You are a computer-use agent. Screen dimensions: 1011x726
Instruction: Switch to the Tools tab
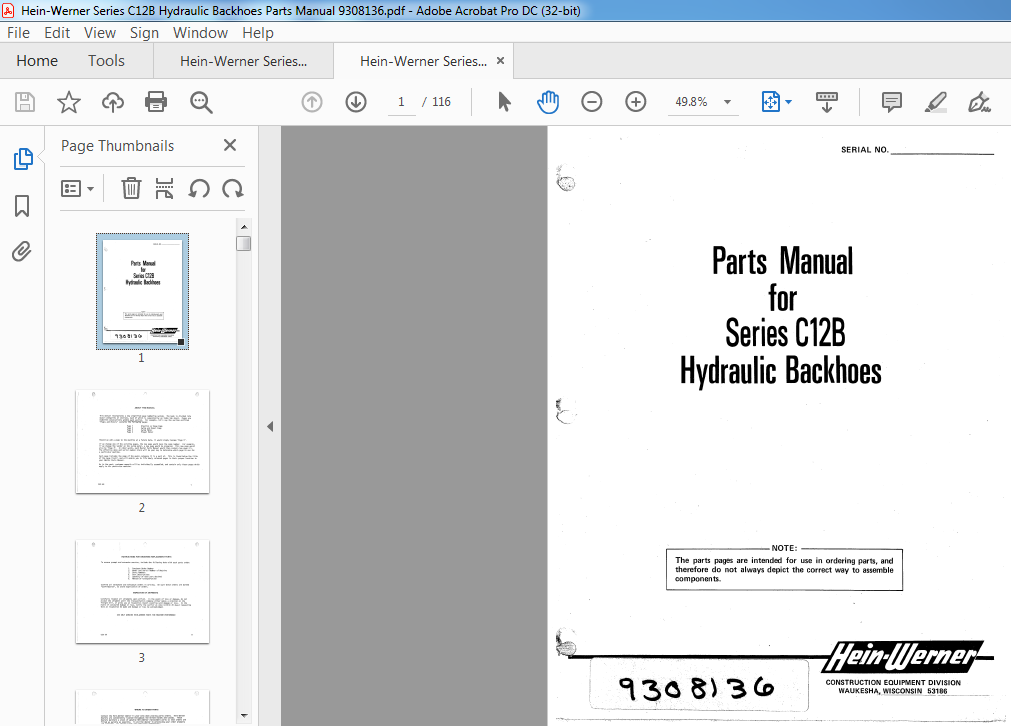point(106,61)
